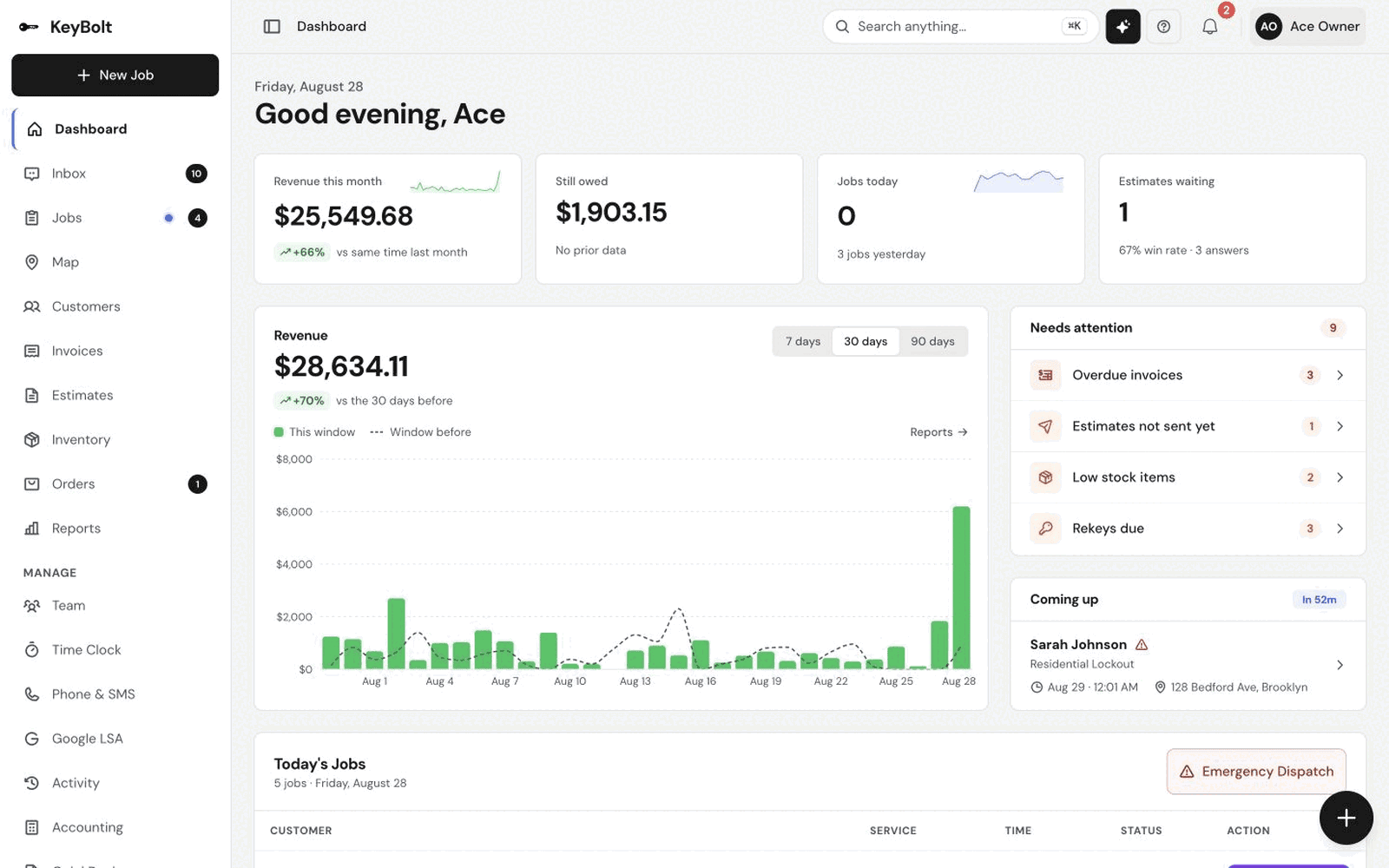The image size is (1389, 868).
Task: Open the help question mark icon
Action: coord(1163,27)
